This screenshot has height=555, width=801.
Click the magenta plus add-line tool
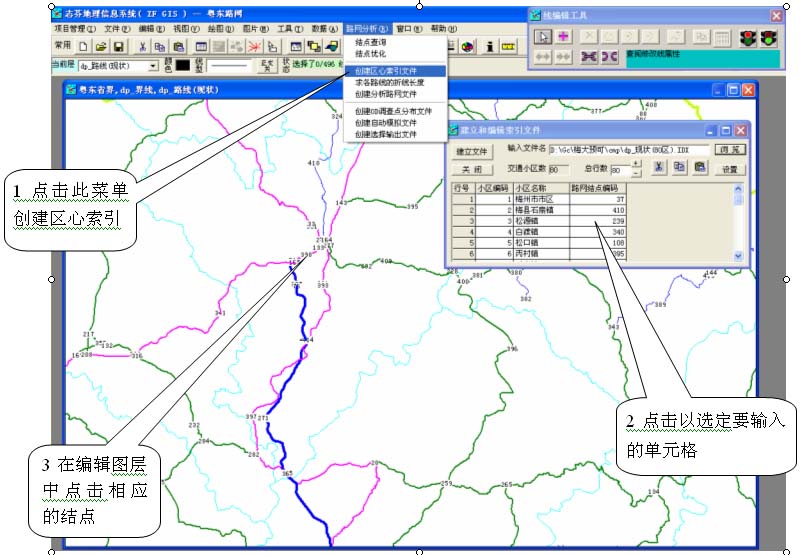(x=564, y=37)
